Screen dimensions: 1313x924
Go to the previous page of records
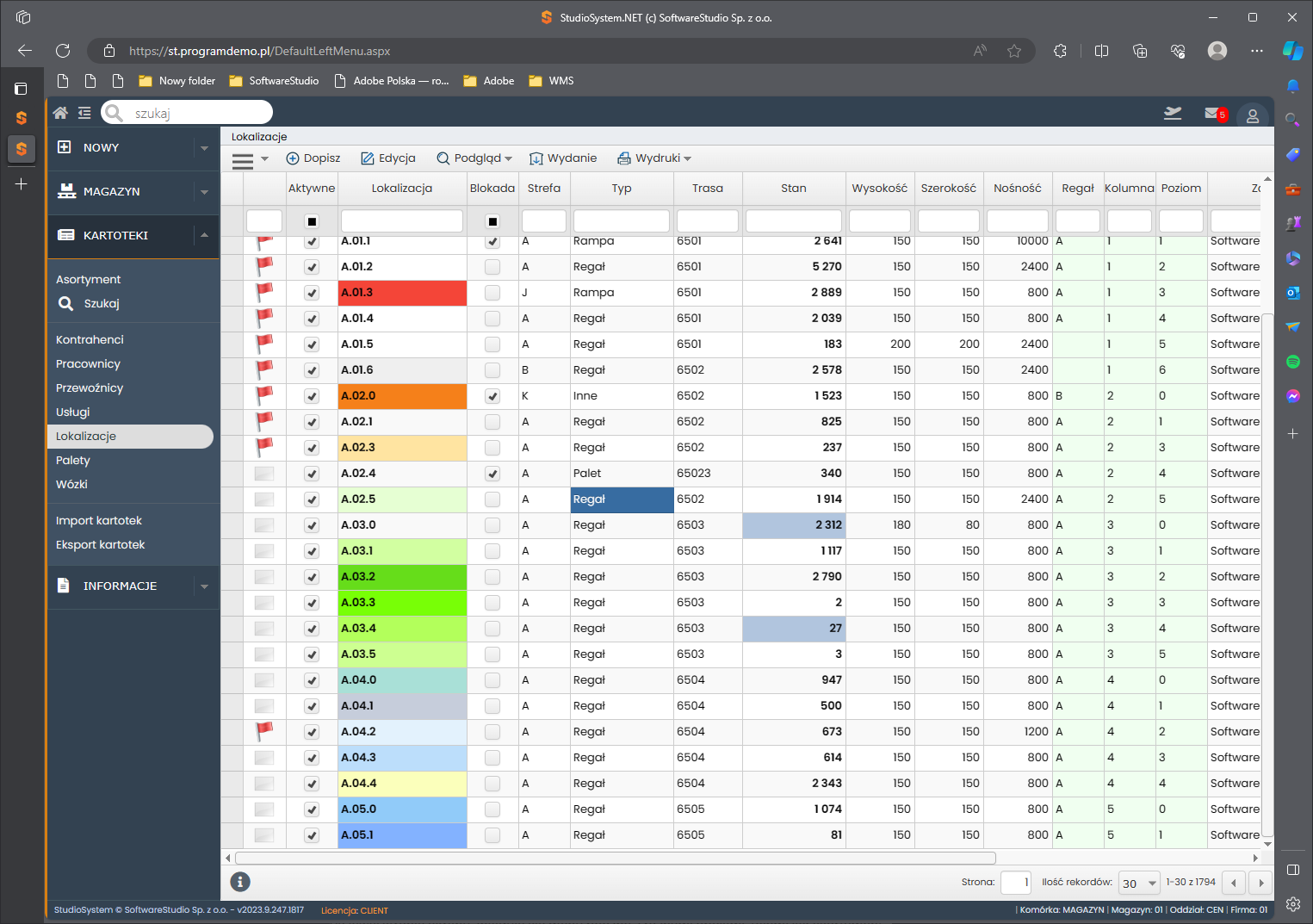click(x=1235, y=883)
